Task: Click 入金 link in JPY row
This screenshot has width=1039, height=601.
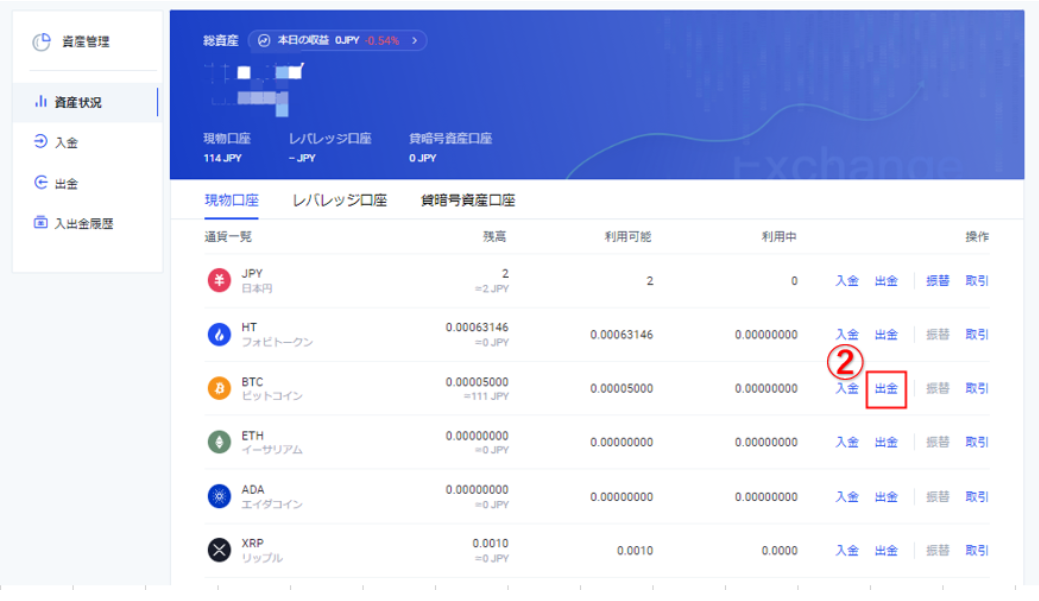Action: click(x=847, y=280)
